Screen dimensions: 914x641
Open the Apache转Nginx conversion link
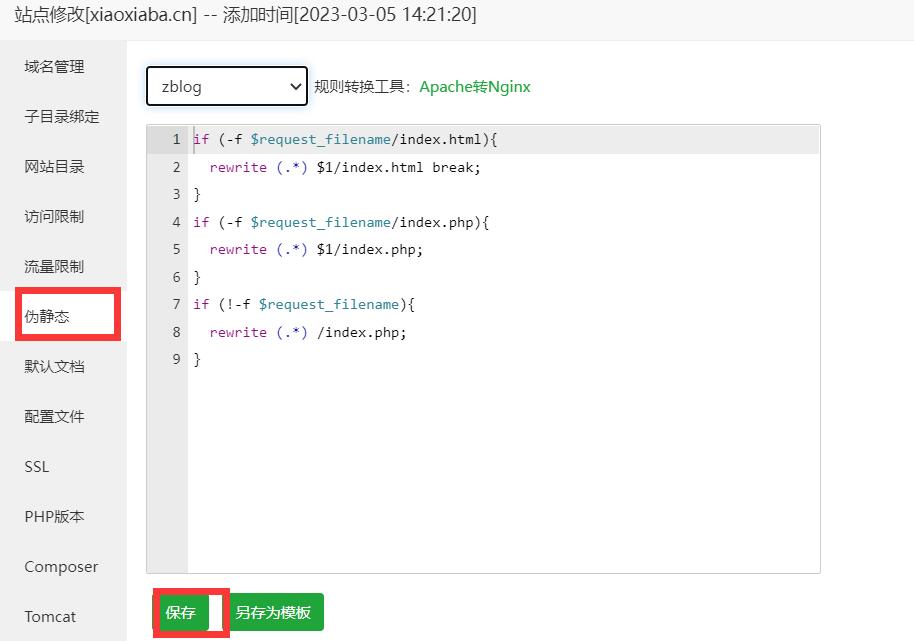(474, 87)
